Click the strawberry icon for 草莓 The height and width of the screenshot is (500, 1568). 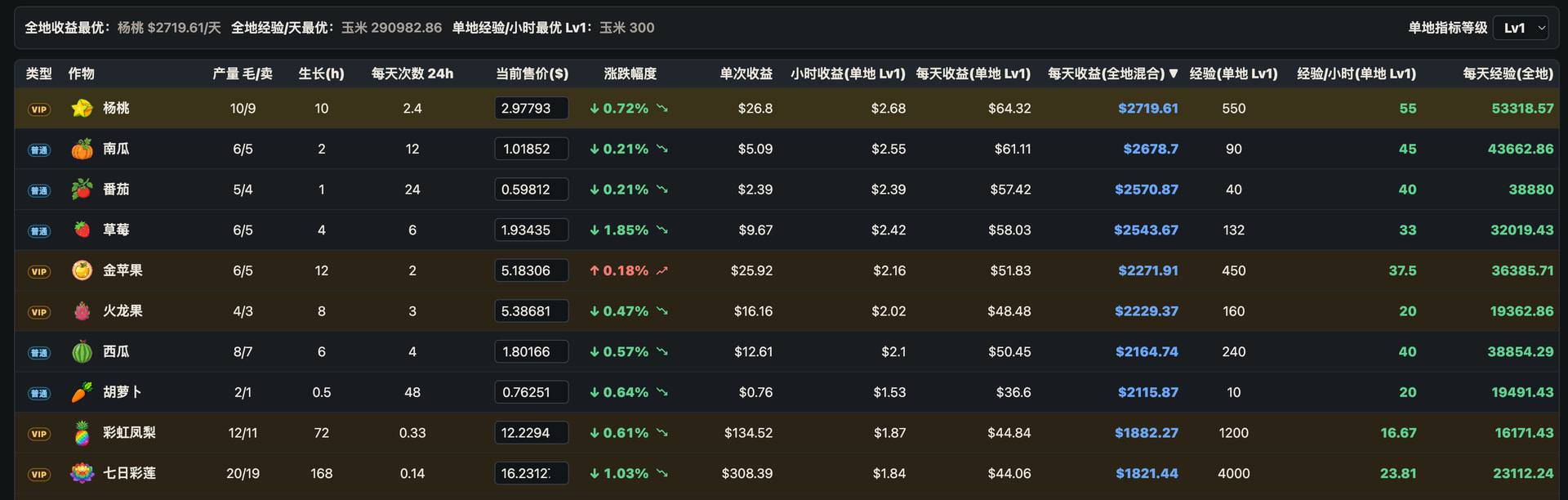[x=82, y=230]
